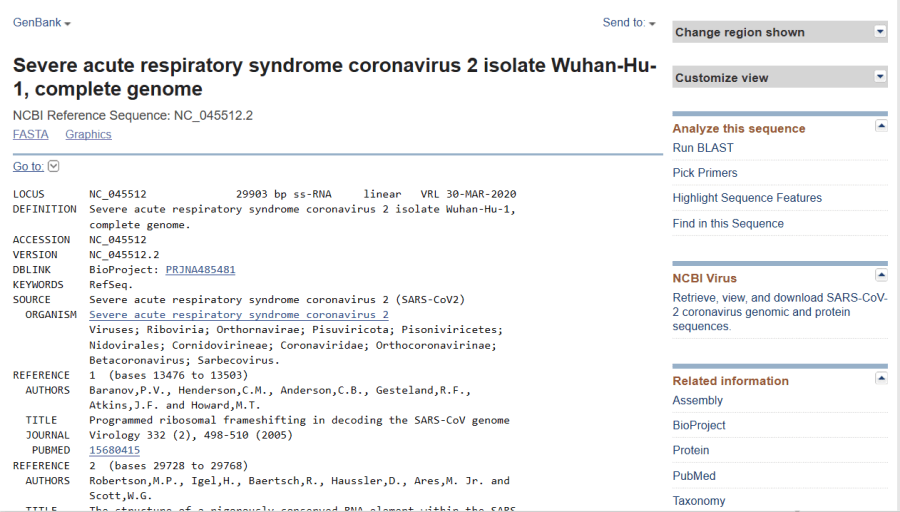Expand the Change region shown section
The height and width of the screenshot is (512, 900).
click(880, 32)
